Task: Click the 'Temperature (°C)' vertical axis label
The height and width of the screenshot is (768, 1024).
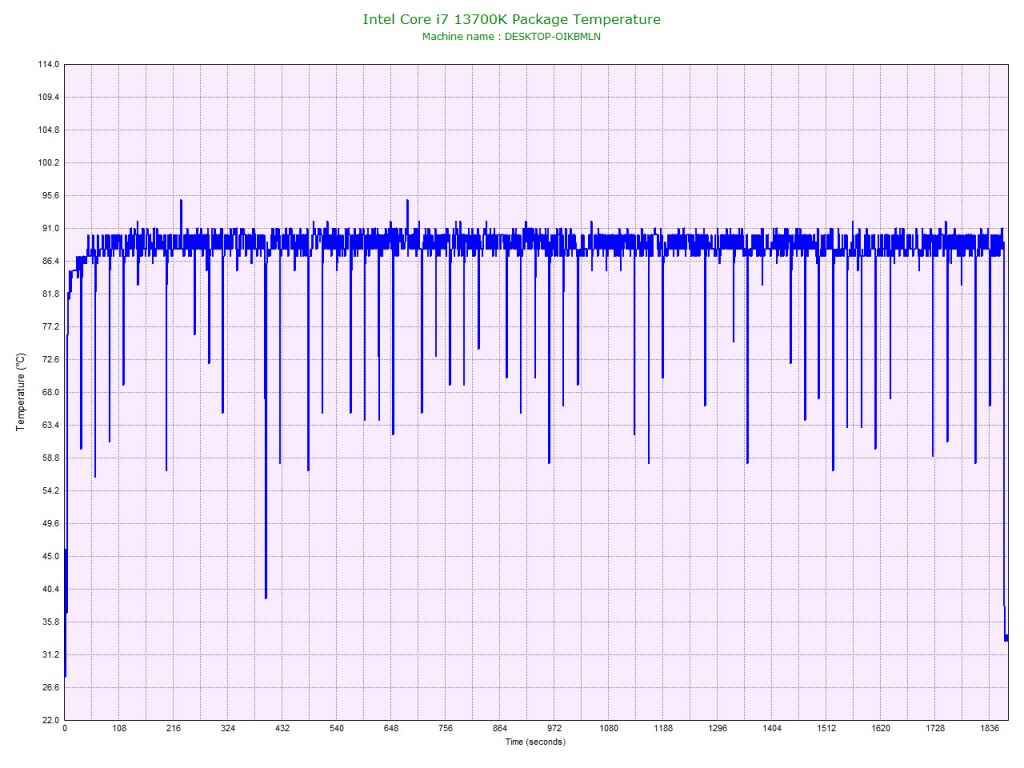Action: pos(20,392)
